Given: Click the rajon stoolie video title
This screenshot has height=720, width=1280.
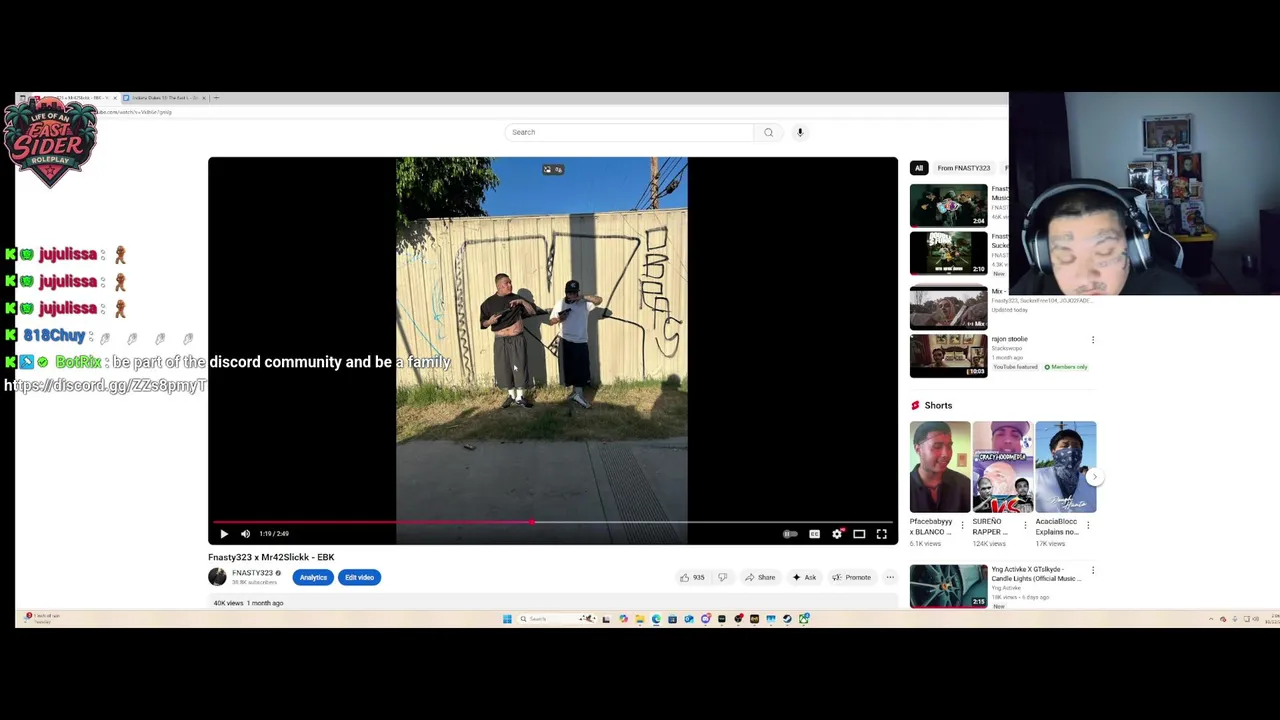Looking at the screenshot, I should (x=1009, y=339).
